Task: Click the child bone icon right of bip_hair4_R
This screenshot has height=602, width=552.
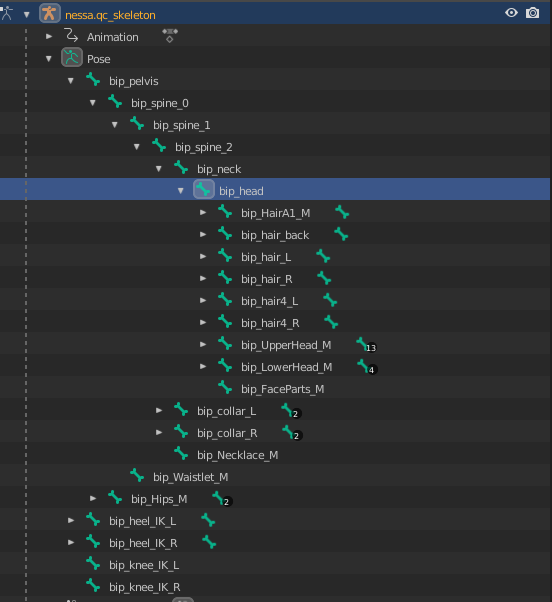Action: tap(331, 322)
